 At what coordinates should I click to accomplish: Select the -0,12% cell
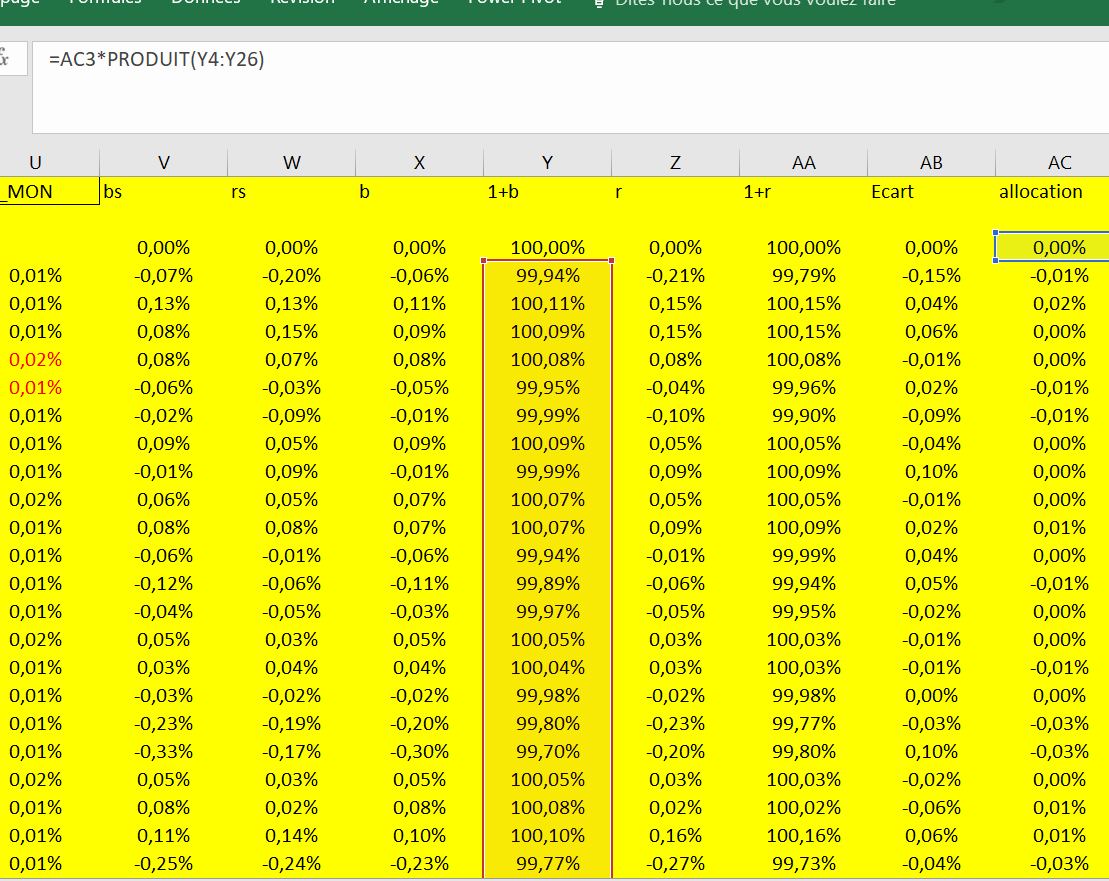click(163, 583)
